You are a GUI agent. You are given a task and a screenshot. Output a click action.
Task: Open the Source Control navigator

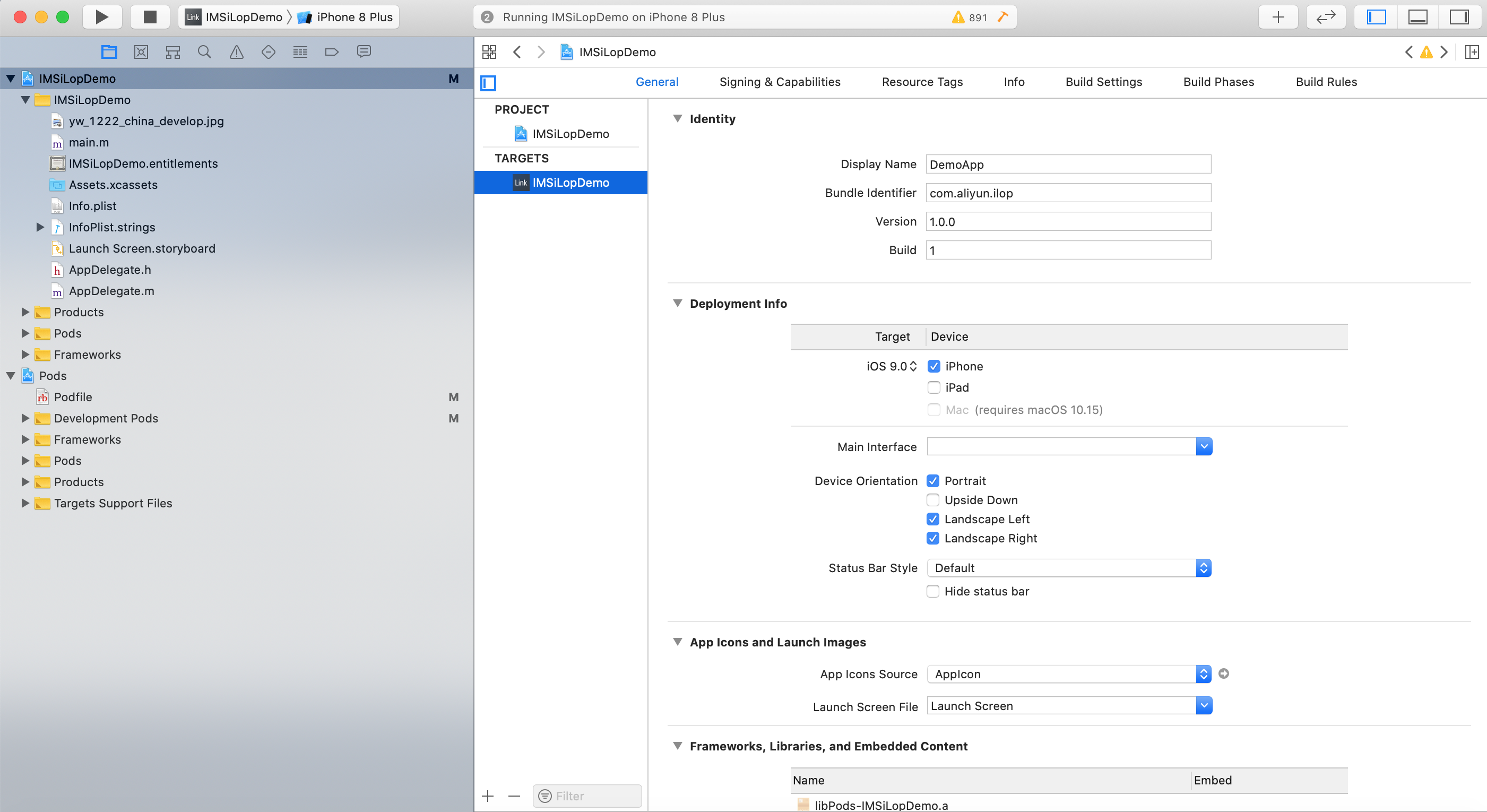click(x=141, y=52)
